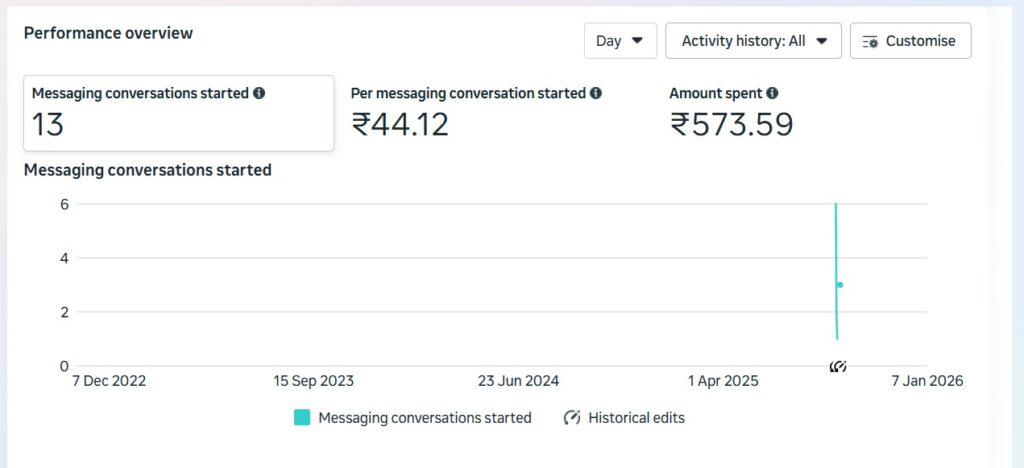
Task: Click Historical edits icon in chart legend
Action: click(572, 418)
